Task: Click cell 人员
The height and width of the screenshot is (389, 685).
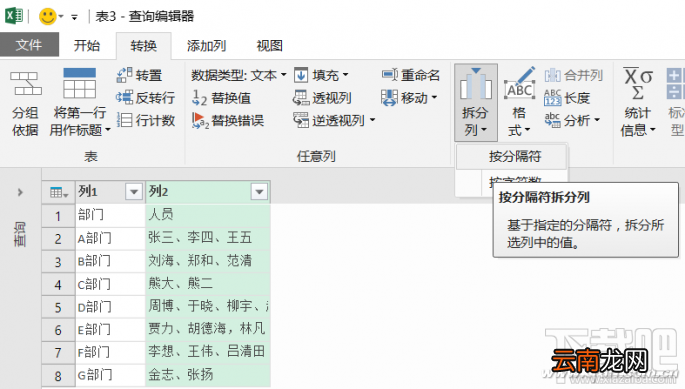Action: (208, 215)
